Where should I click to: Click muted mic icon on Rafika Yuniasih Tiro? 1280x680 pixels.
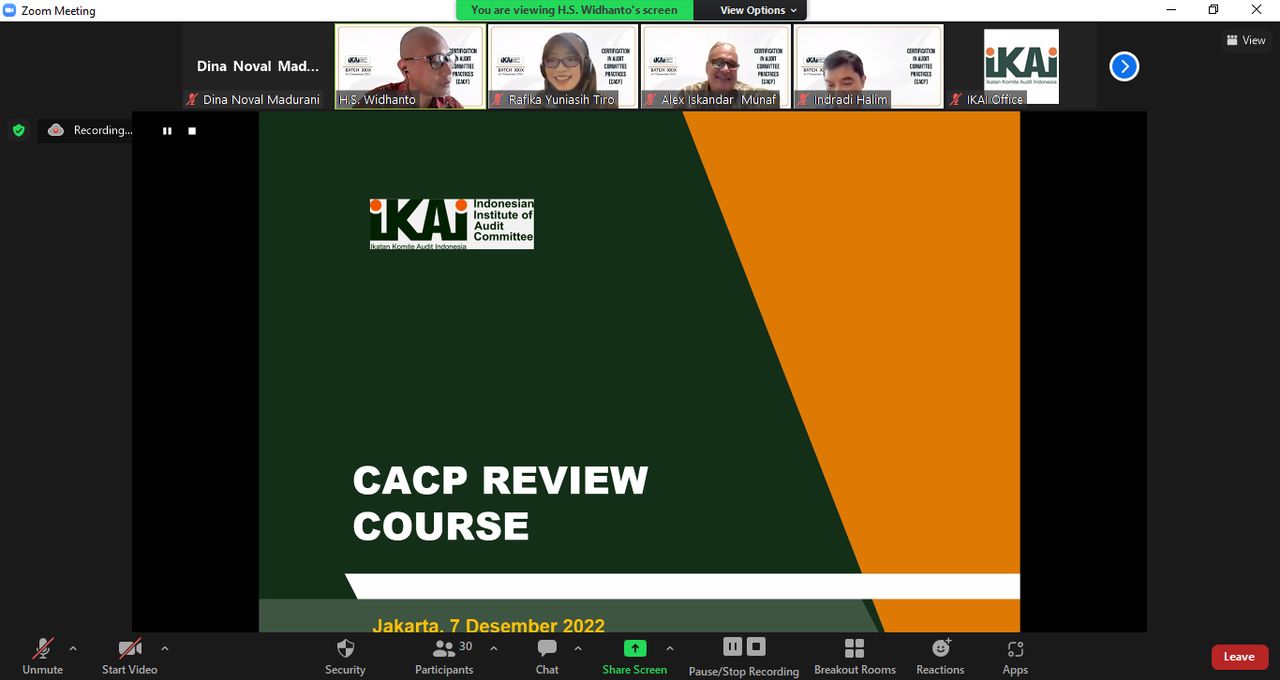pos(498,100)
